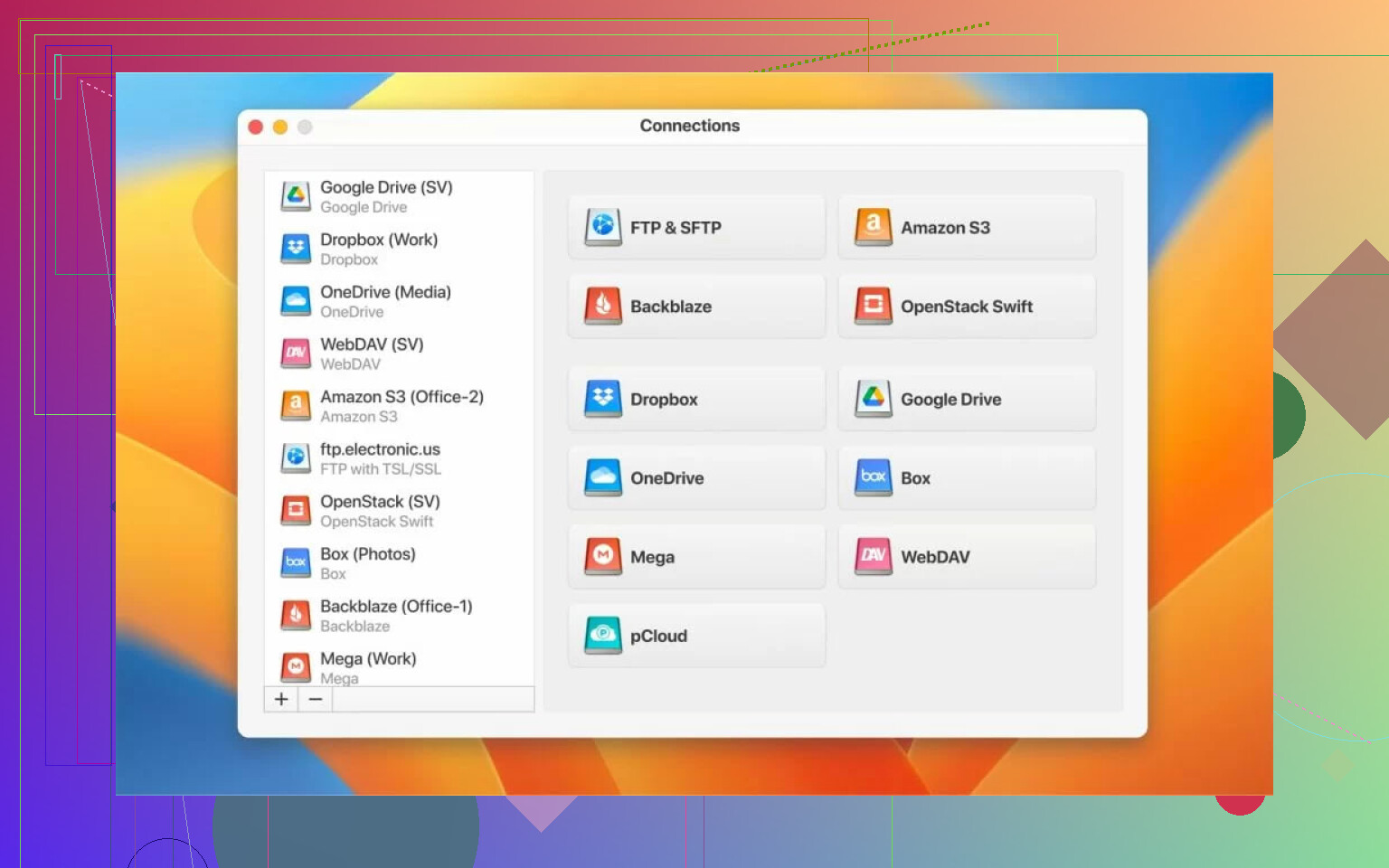
Task: Choose the OpenStack Swift connection type
Action: [x=967, y=306]
